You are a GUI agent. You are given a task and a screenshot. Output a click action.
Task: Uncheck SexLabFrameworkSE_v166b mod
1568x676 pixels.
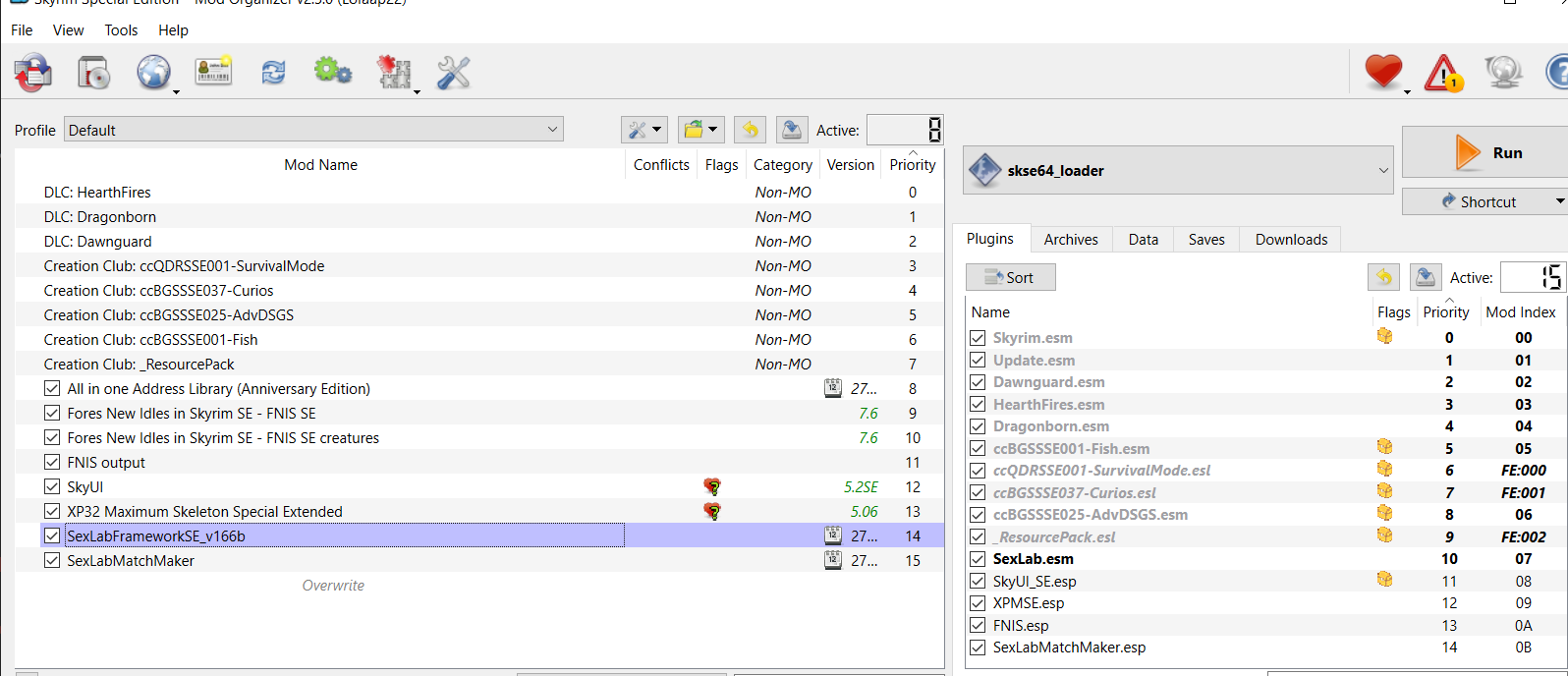click(52, 535)
